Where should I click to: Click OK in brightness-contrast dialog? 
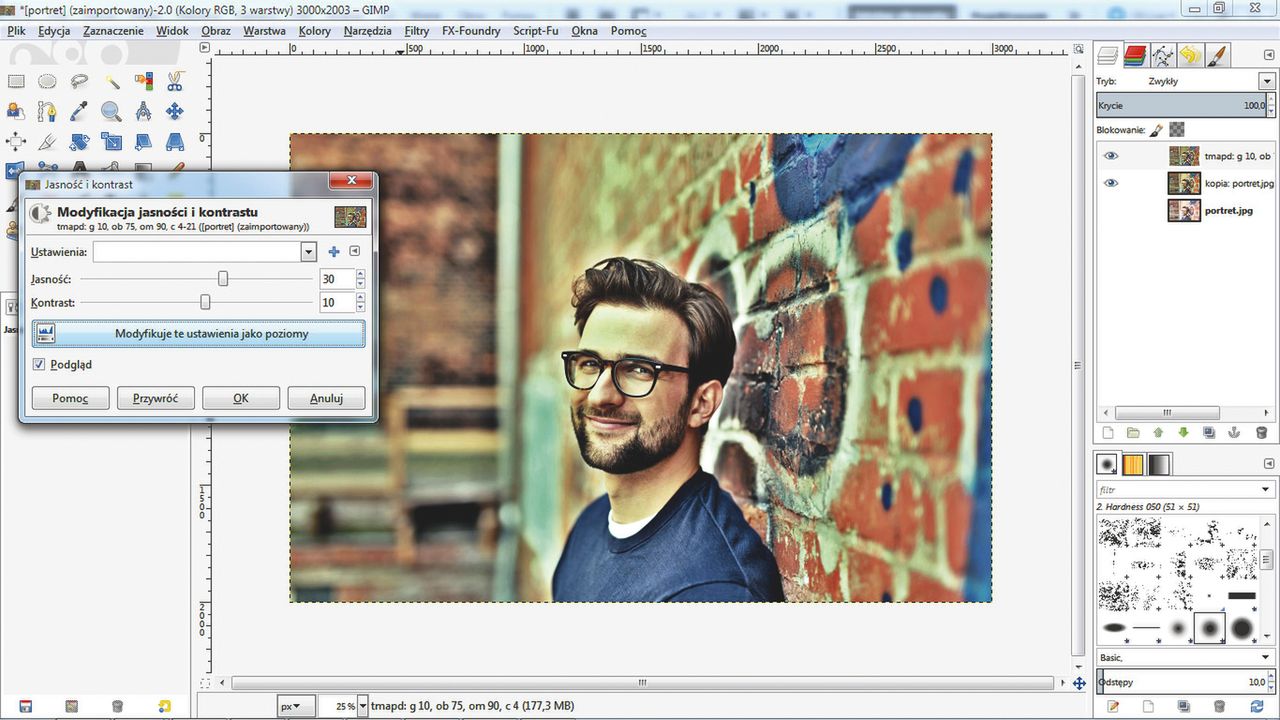click(x=241, y=398)
